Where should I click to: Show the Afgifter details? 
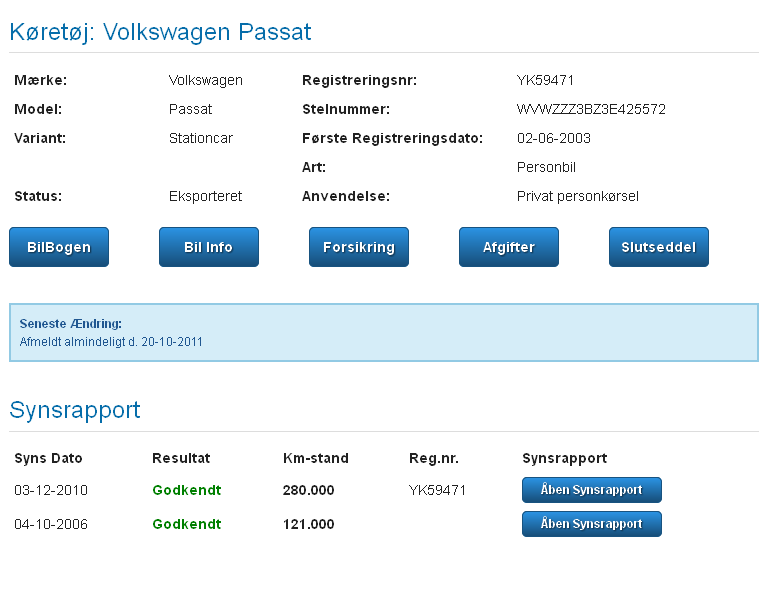(x=509, y=247)
